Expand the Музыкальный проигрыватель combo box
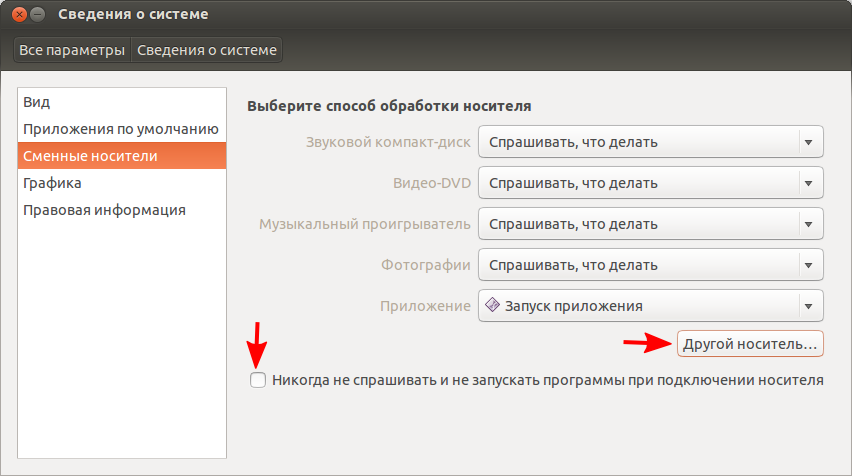Screen dimensions: 852x476 coord(650,224)
